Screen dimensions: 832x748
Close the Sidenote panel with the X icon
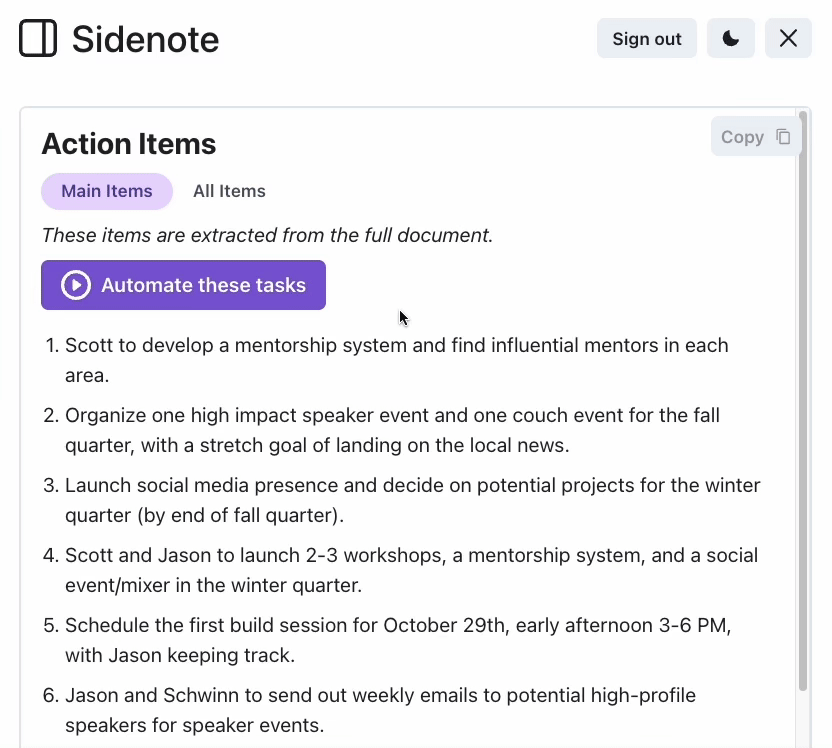point(788,38)
